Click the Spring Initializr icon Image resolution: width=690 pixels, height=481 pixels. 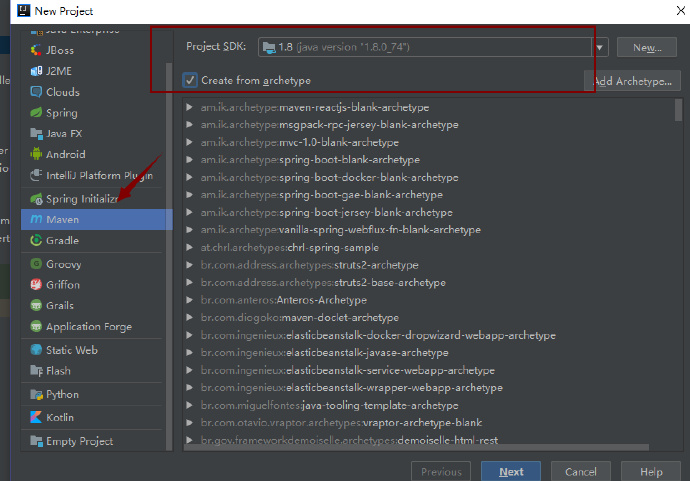pyautogui.click(x=36, y=199)
